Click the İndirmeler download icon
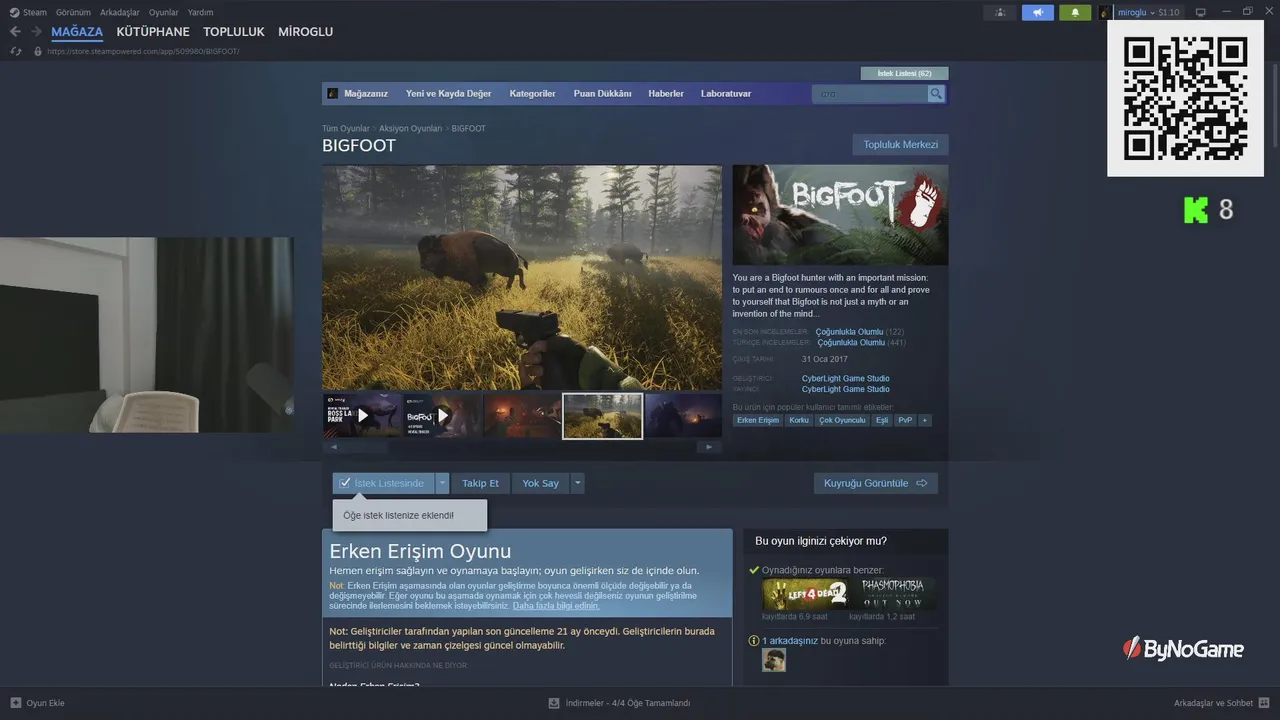 pyautogui.click(x=554, y=703)
